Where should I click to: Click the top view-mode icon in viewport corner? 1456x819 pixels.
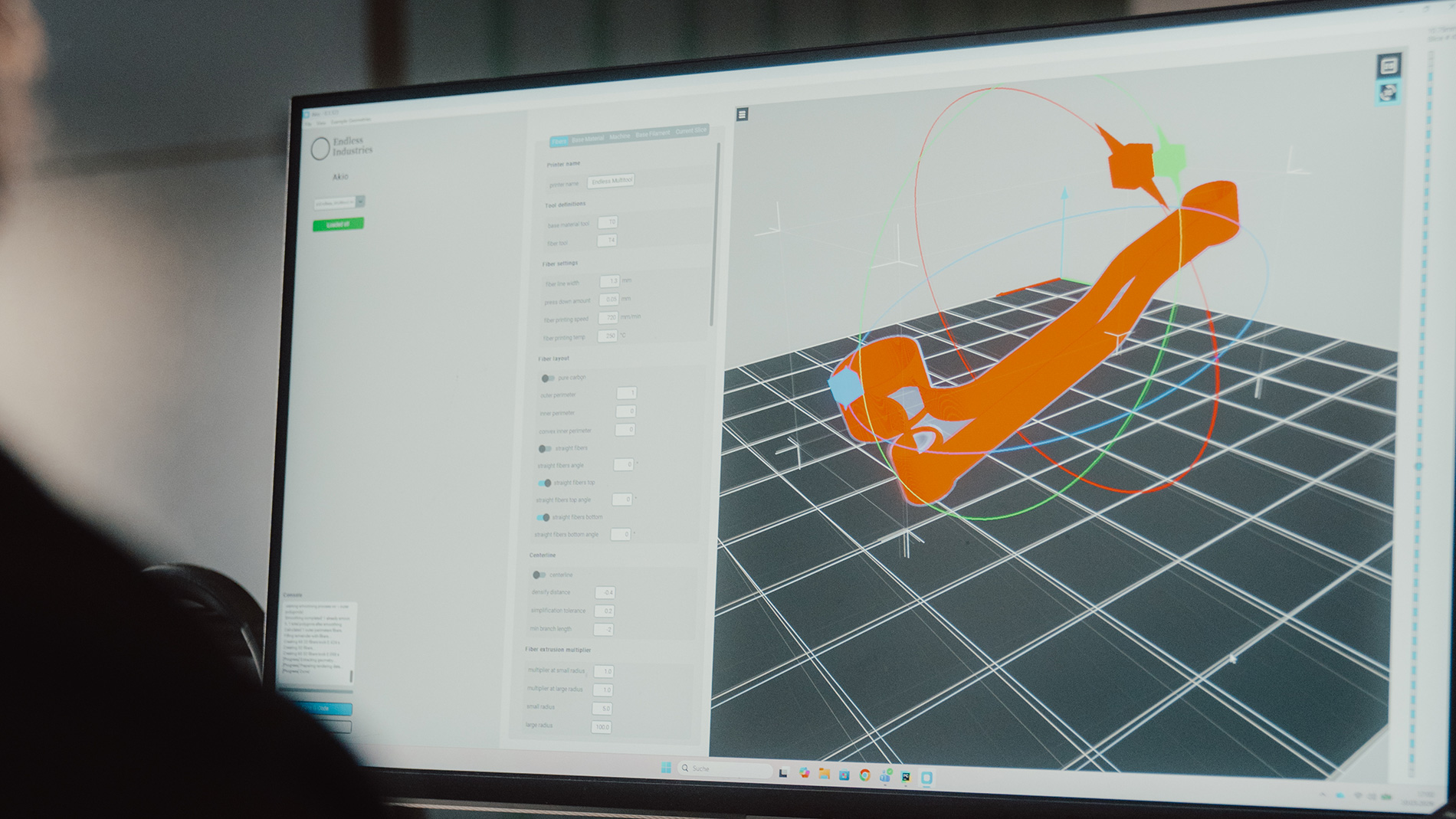1389,65
